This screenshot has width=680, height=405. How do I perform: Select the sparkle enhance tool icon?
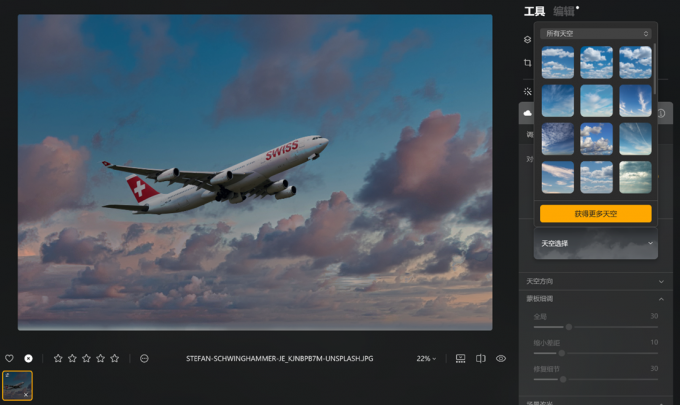(527, 91)
